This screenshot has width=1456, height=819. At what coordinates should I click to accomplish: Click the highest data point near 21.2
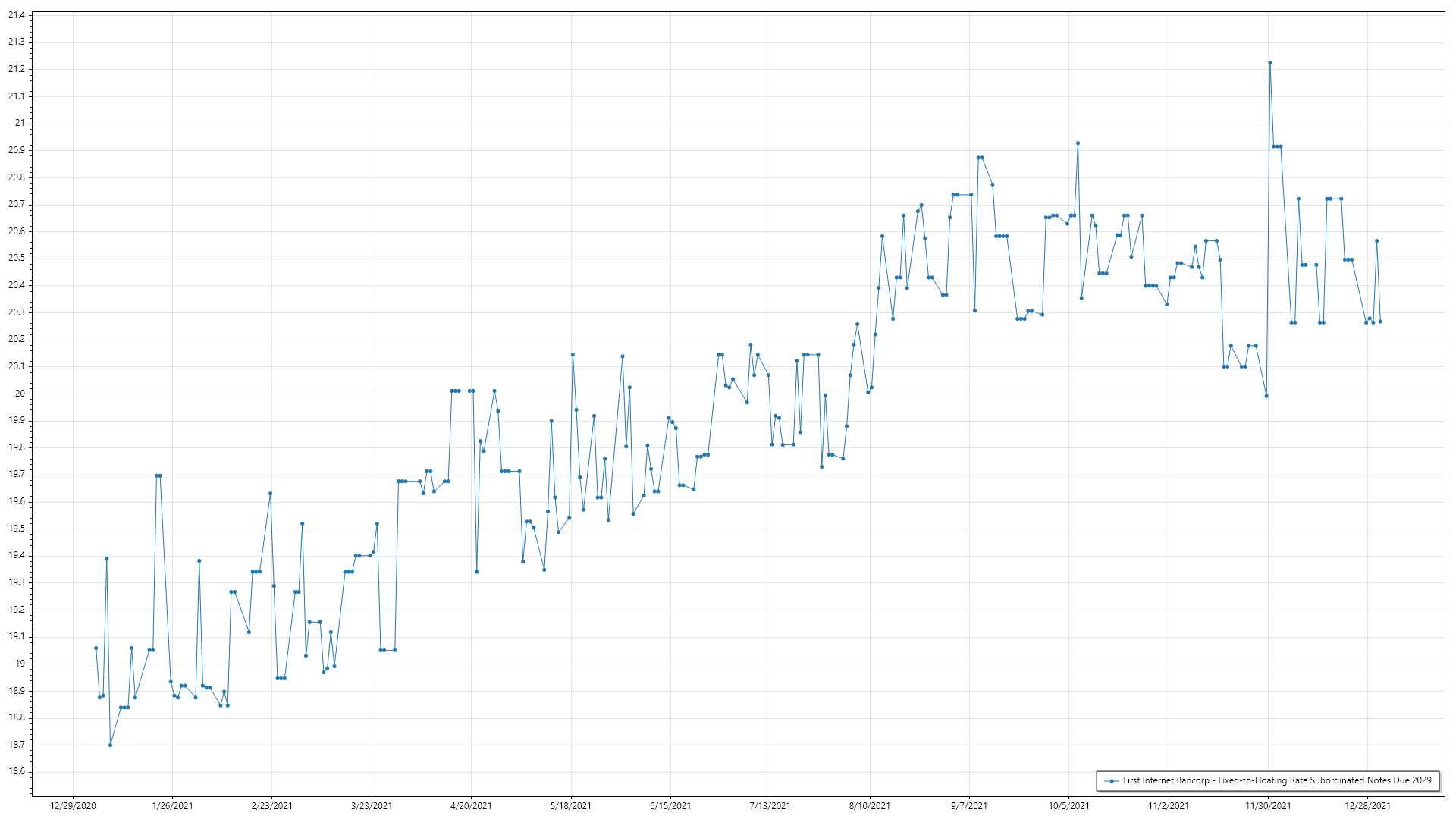coord(1269,63)
